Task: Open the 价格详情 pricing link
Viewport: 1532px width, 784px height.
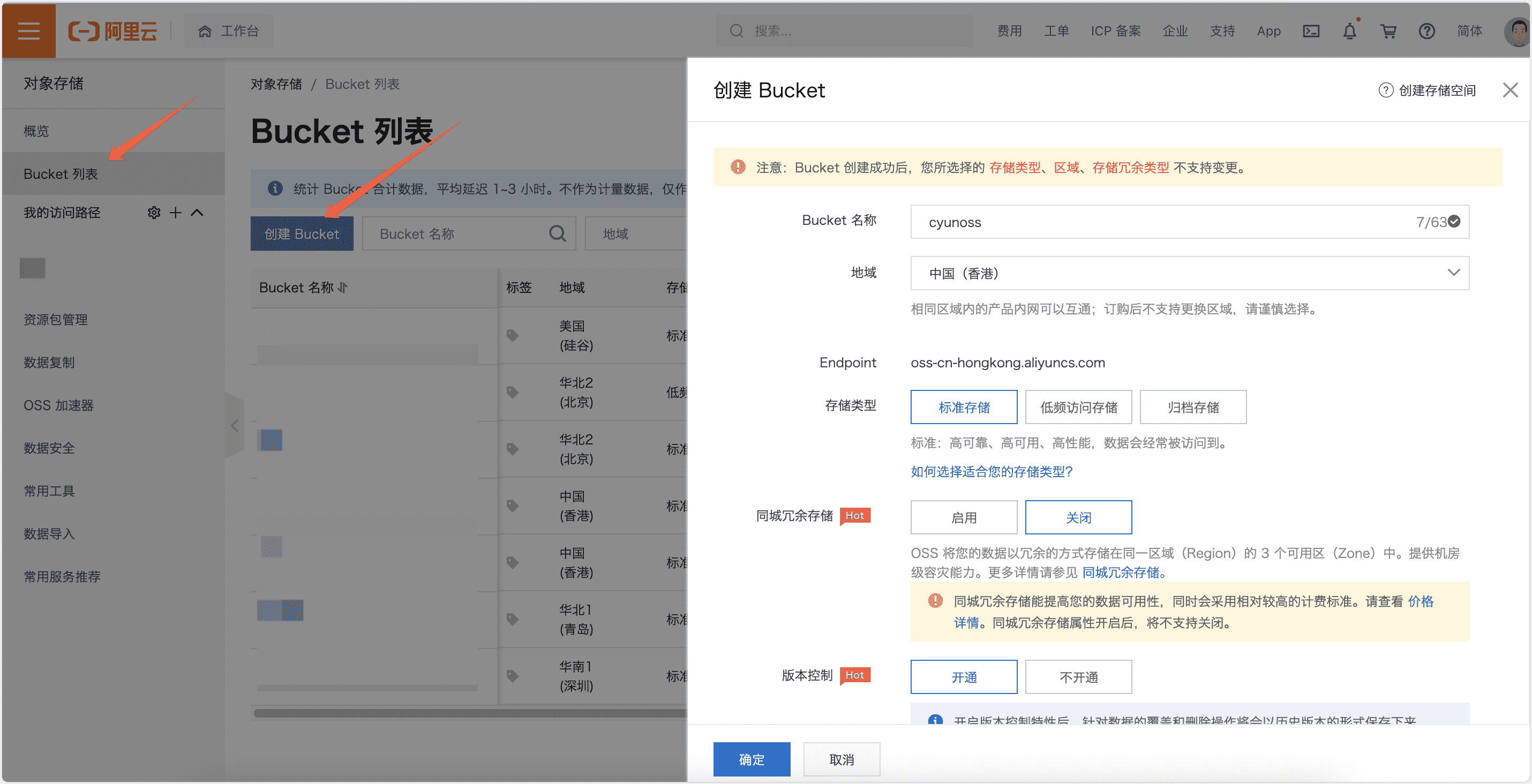Action: (x=1421, y=601)
